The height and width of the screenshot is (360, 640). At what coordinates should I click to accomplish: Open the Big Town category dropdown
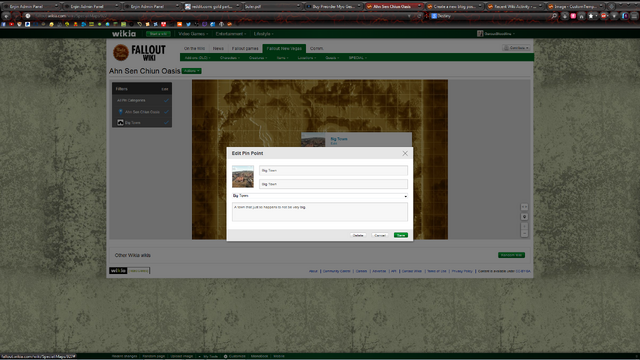click(320, 196)
